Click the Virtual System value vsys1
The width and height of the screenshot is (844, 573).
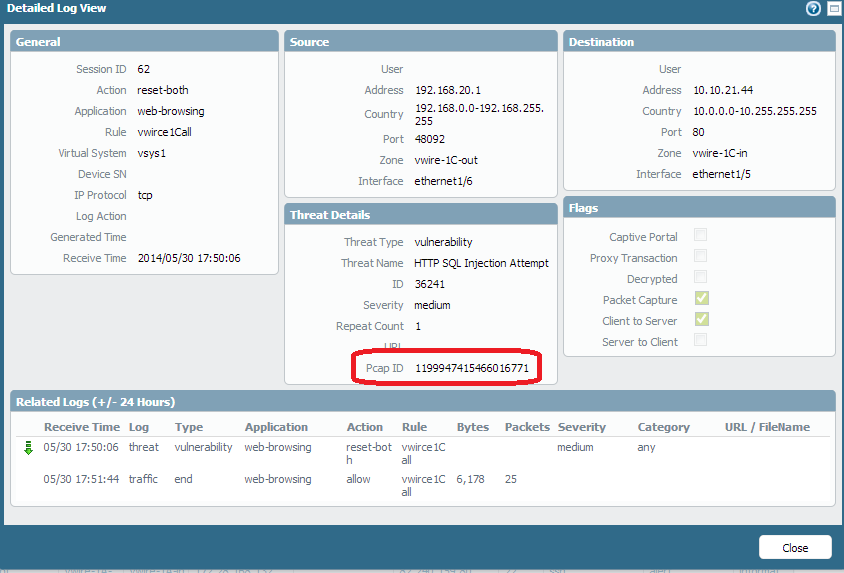point(151,153)
